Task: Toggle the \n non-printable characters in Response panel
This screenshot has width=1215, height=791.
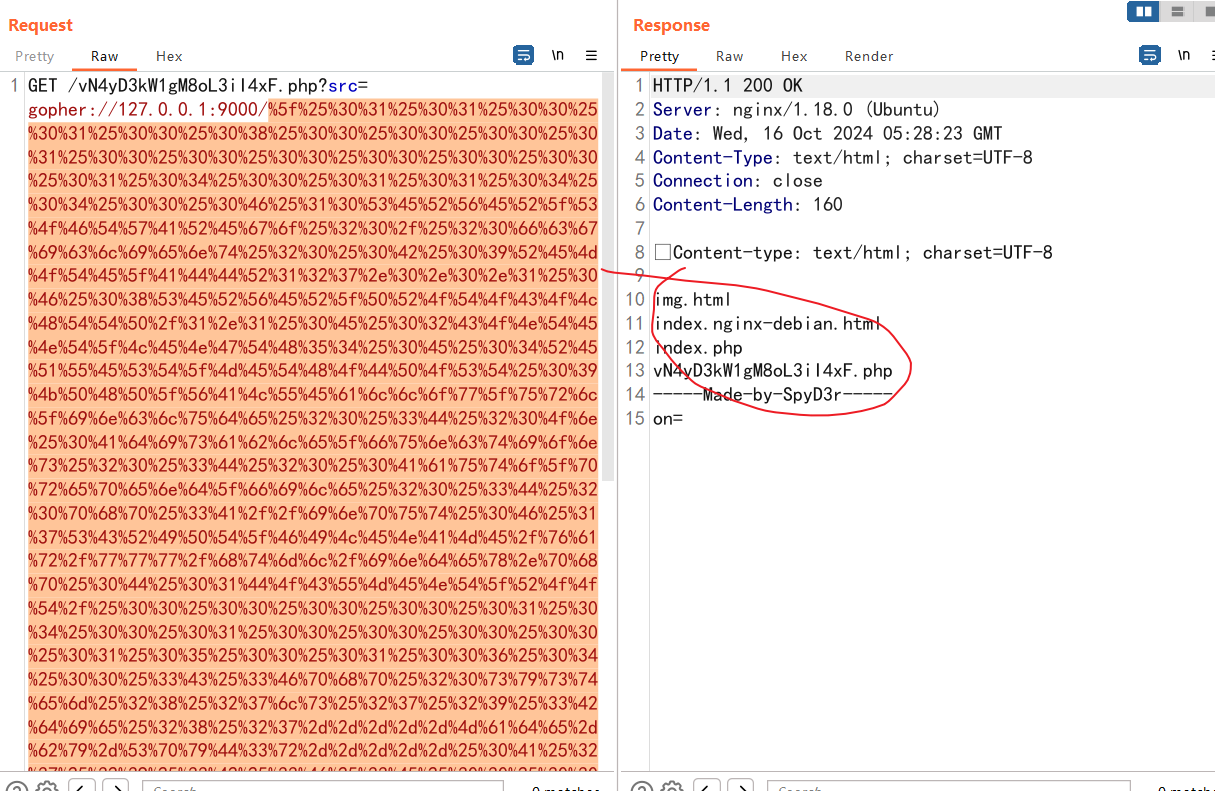Action: tap(1184, 56)
